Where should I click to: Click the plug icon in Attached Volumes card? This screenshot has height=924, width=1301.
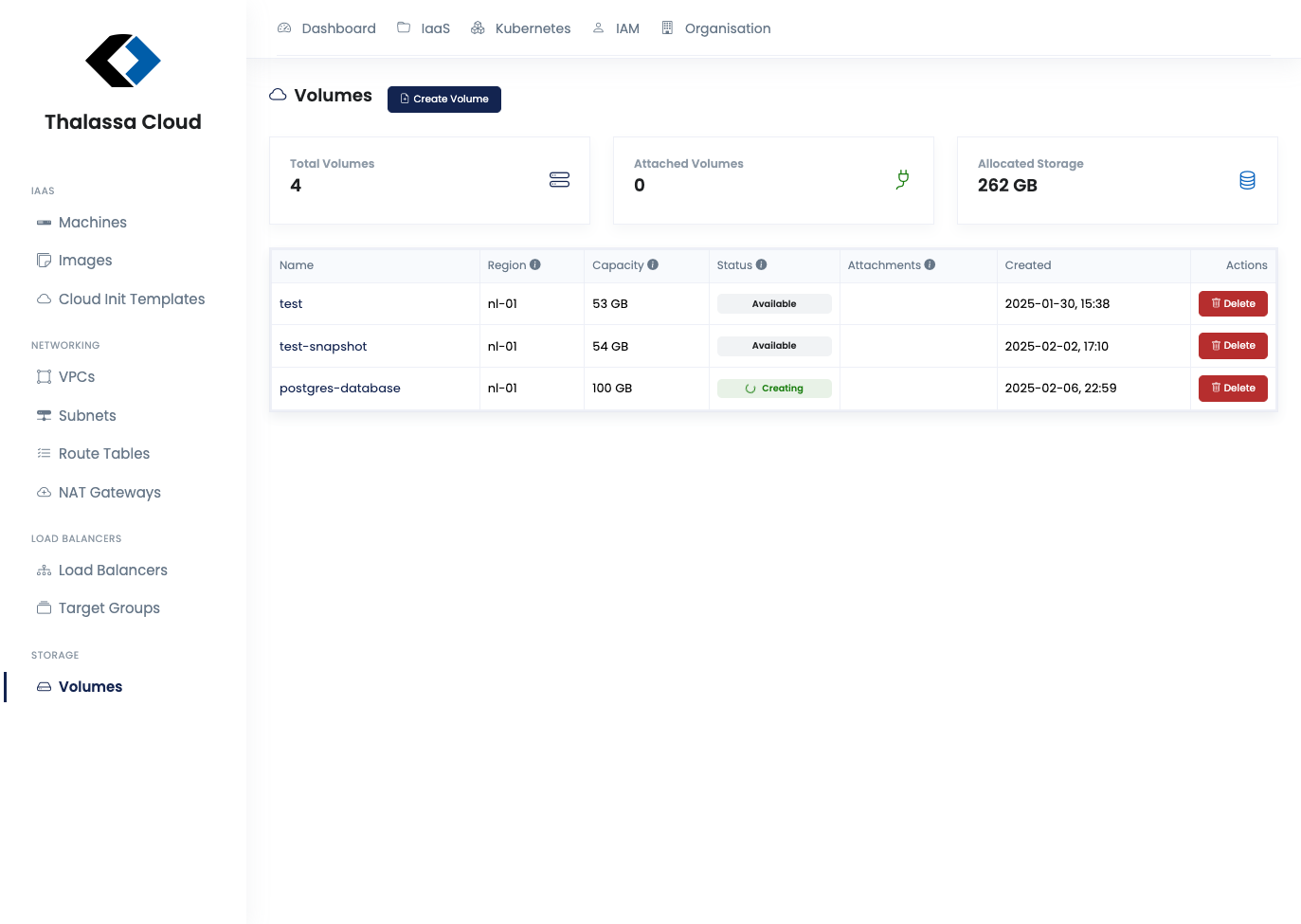[x=903, y=179]
